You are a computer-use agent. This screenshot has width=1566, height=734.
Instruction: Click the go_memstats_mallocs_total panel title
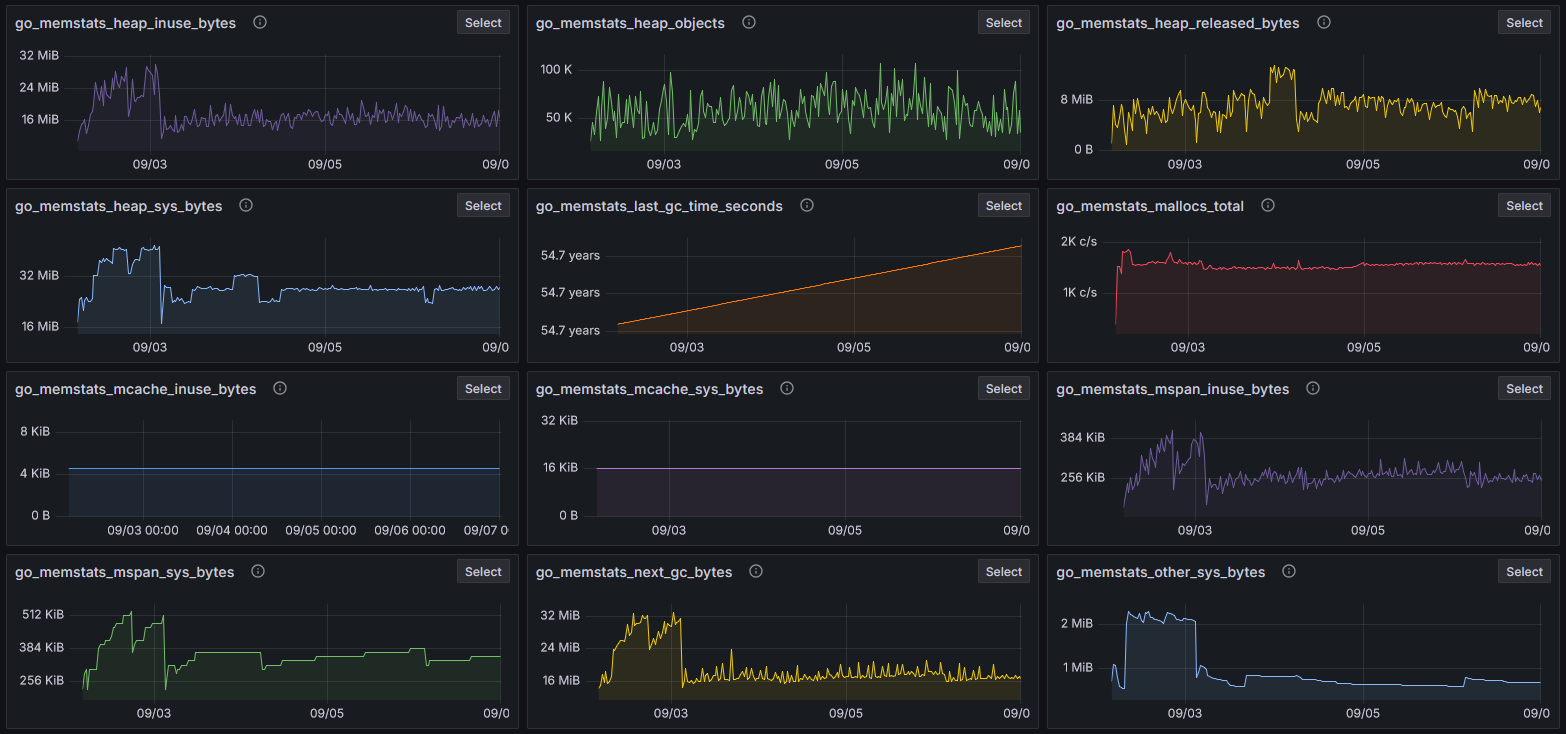tap(1150, 206)
